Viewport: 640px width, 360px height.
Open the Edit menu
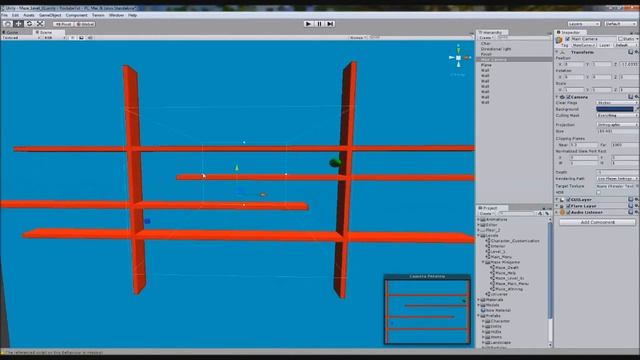15,15
